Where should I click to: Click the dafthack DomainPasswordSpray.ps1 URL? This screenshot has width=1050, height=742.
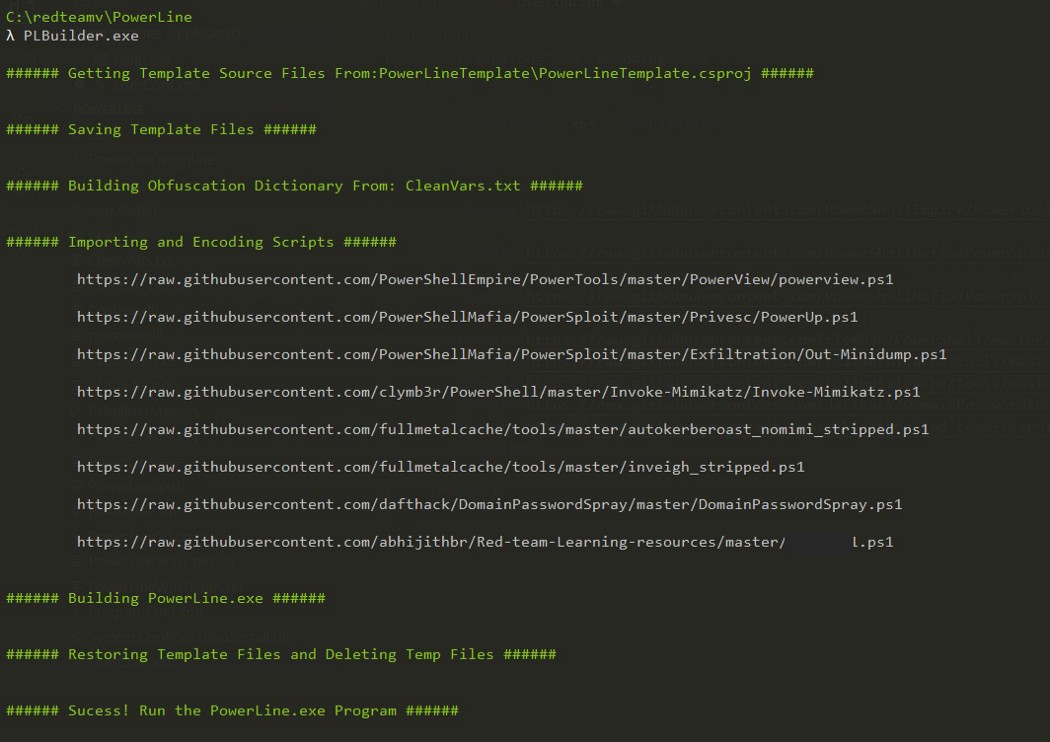[490, 504]
